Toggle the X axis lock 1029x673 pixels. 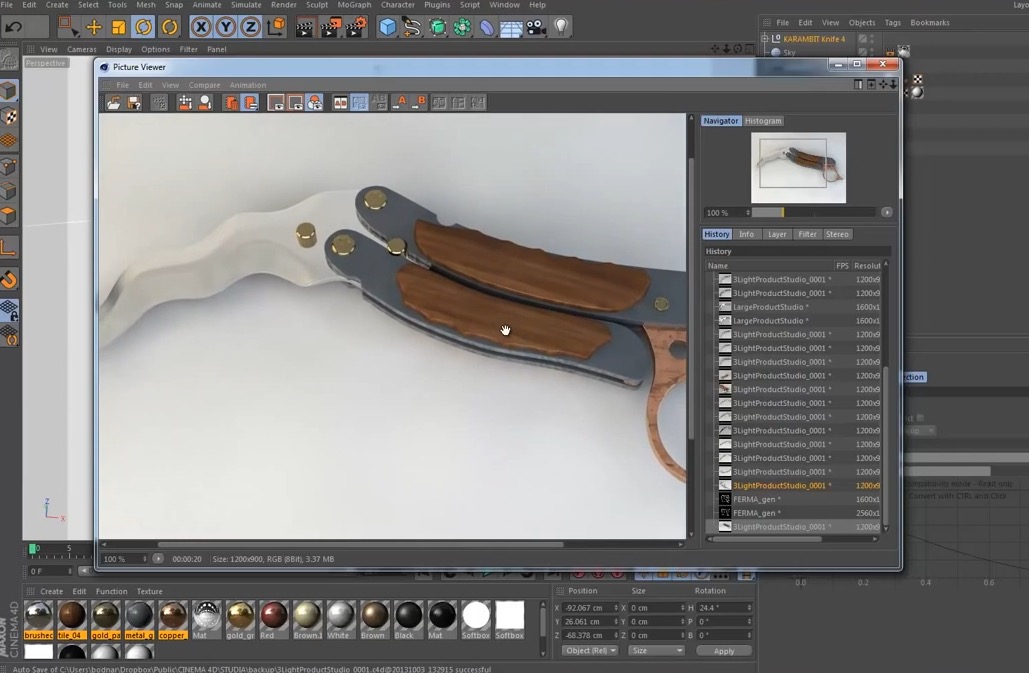click(201, 27)
